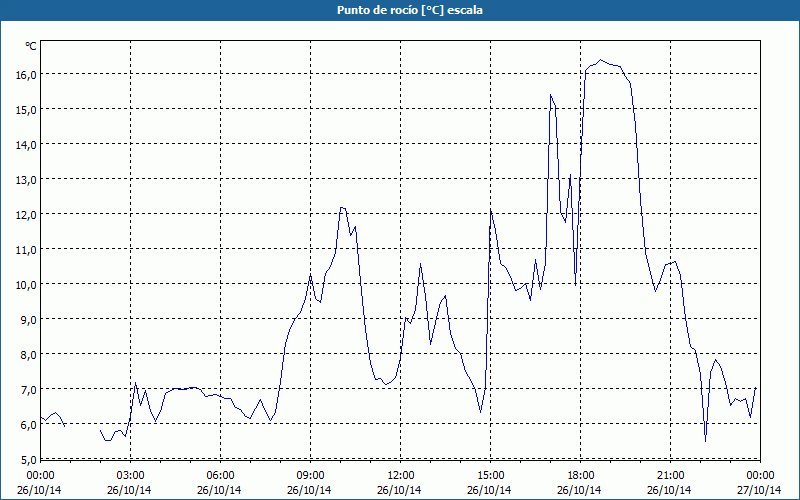The height and width of the screenshot is (500, 800).
Task: Click the 15:00 time axis label
Action: [490, 475]
